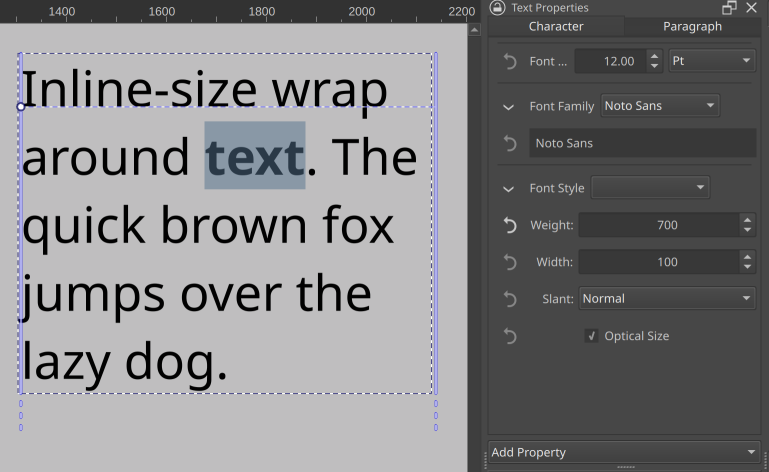Click the round handle on text box left edge
769x472 pixels.
pyautogui.click(x=21, y=106)
